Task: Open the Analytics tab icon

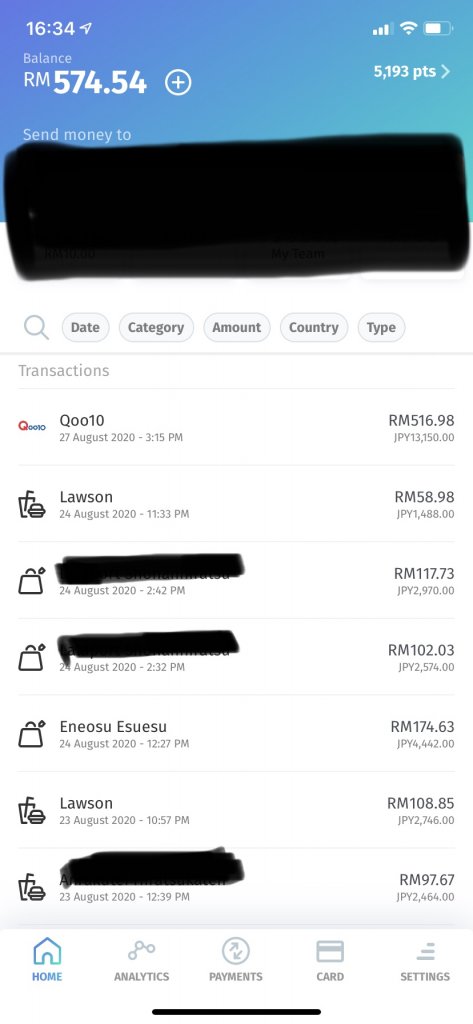Action: pos(141,950)
